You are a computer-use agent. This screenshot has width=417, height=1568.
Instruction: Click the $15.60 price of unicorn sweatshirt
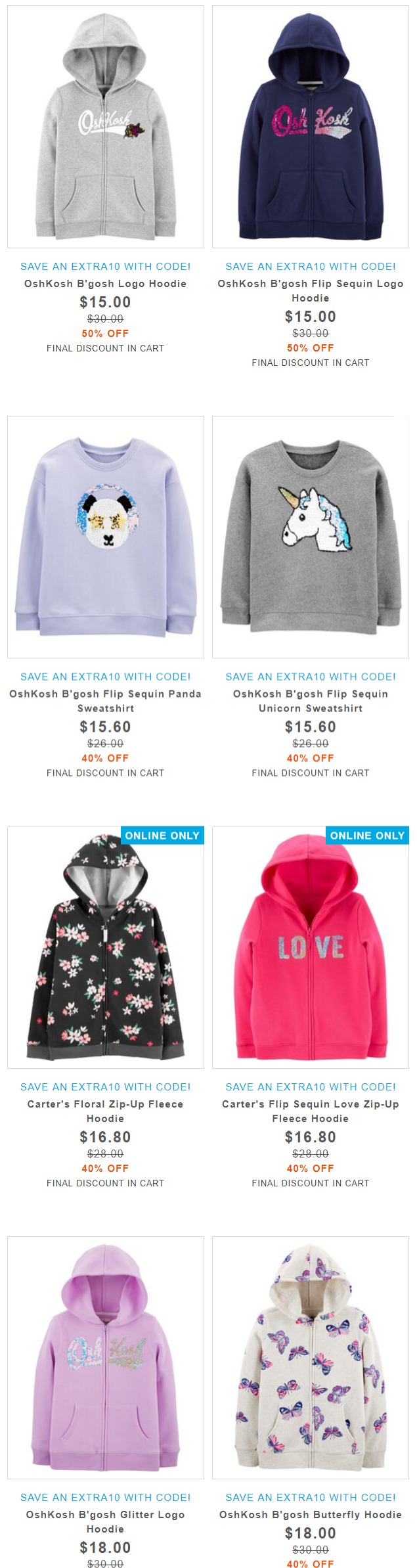click(x=311, y=727)
